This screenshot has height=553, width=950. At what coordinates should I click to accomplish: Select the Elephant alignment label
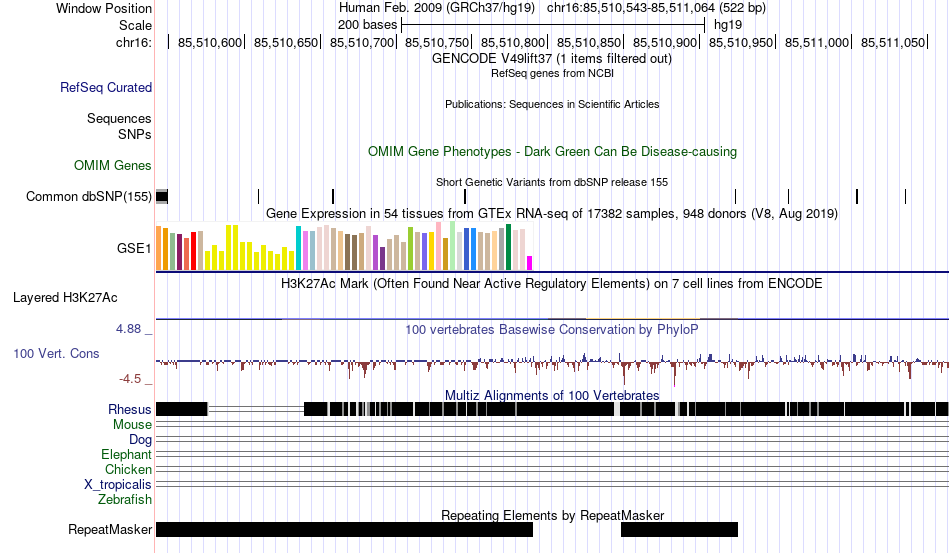point(126,454)
